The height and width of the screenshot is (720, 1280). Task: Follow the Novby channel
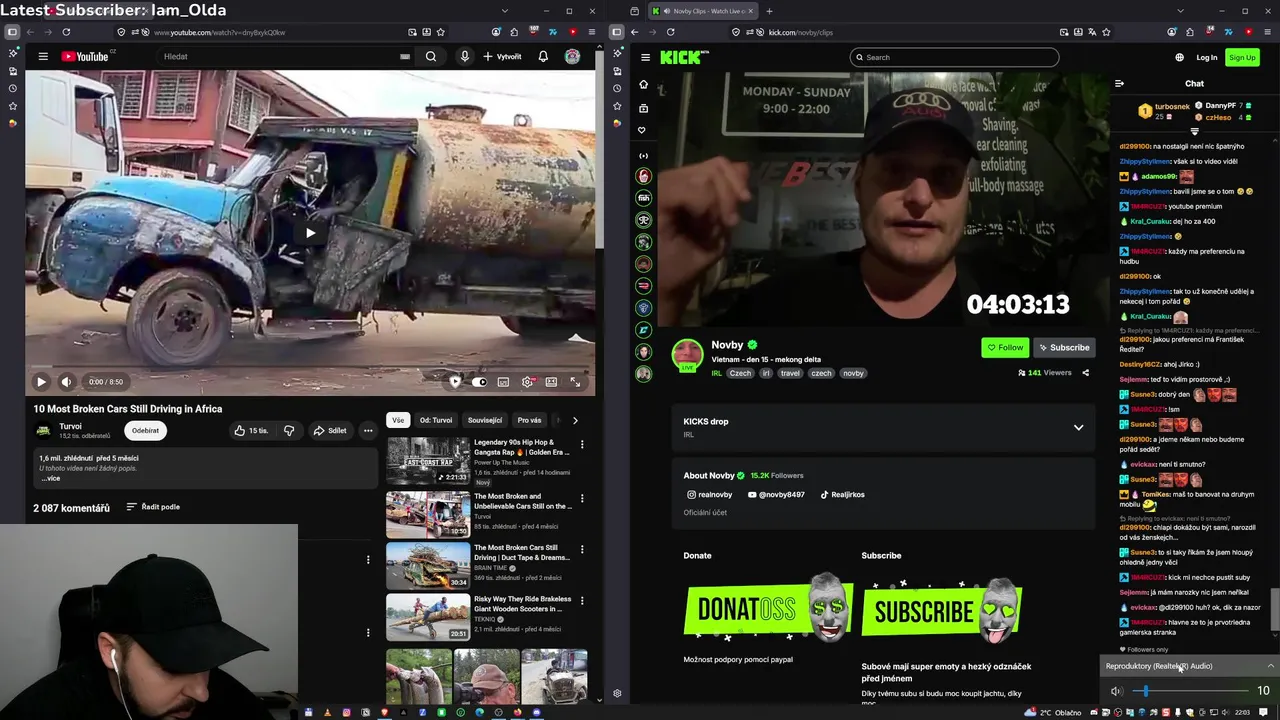[1005, 348]
